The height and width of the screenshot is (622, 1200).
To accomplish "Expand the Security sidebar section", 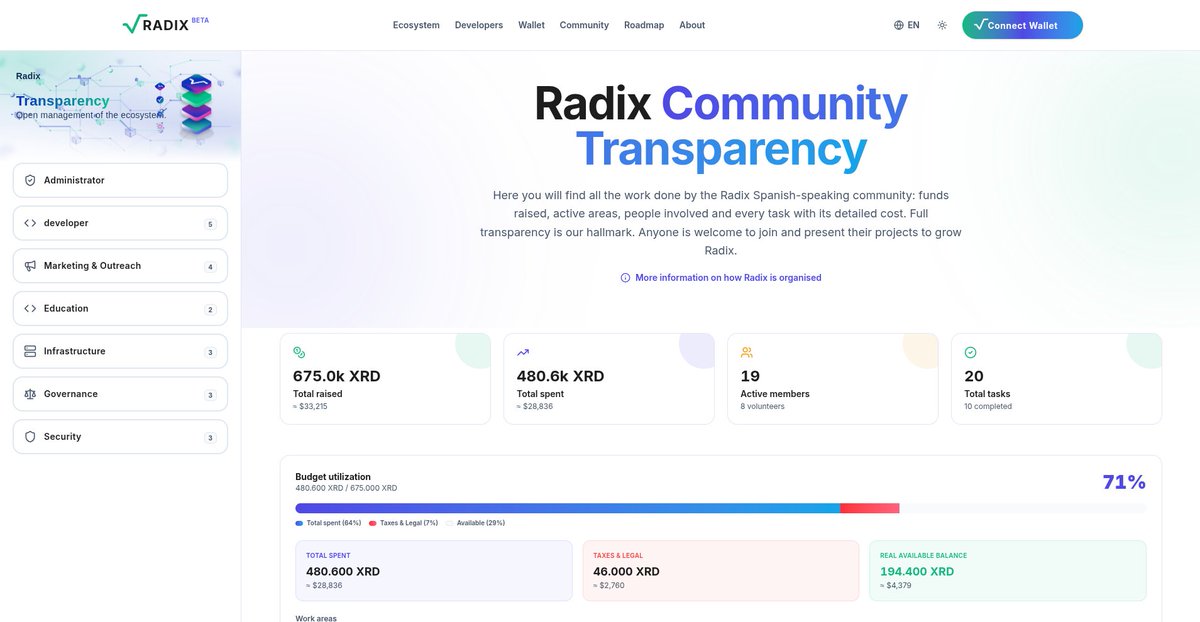I will tap(120, 437).
